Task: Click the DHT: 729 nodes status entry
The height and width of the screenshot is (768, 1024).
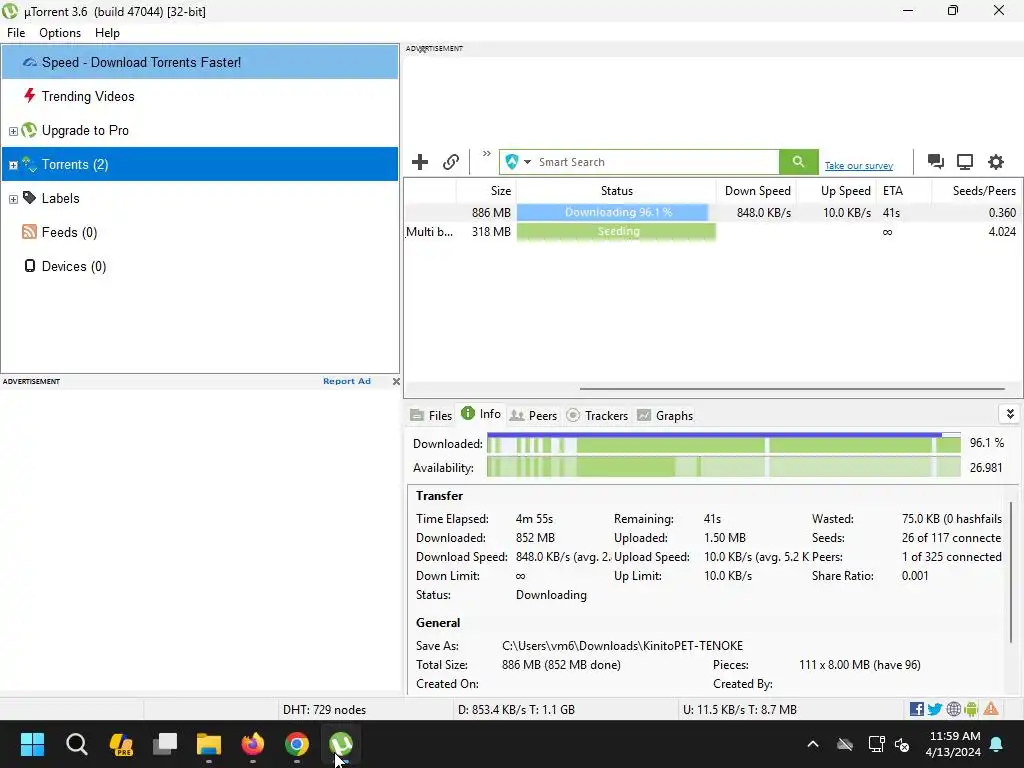Action: point(324,710)
